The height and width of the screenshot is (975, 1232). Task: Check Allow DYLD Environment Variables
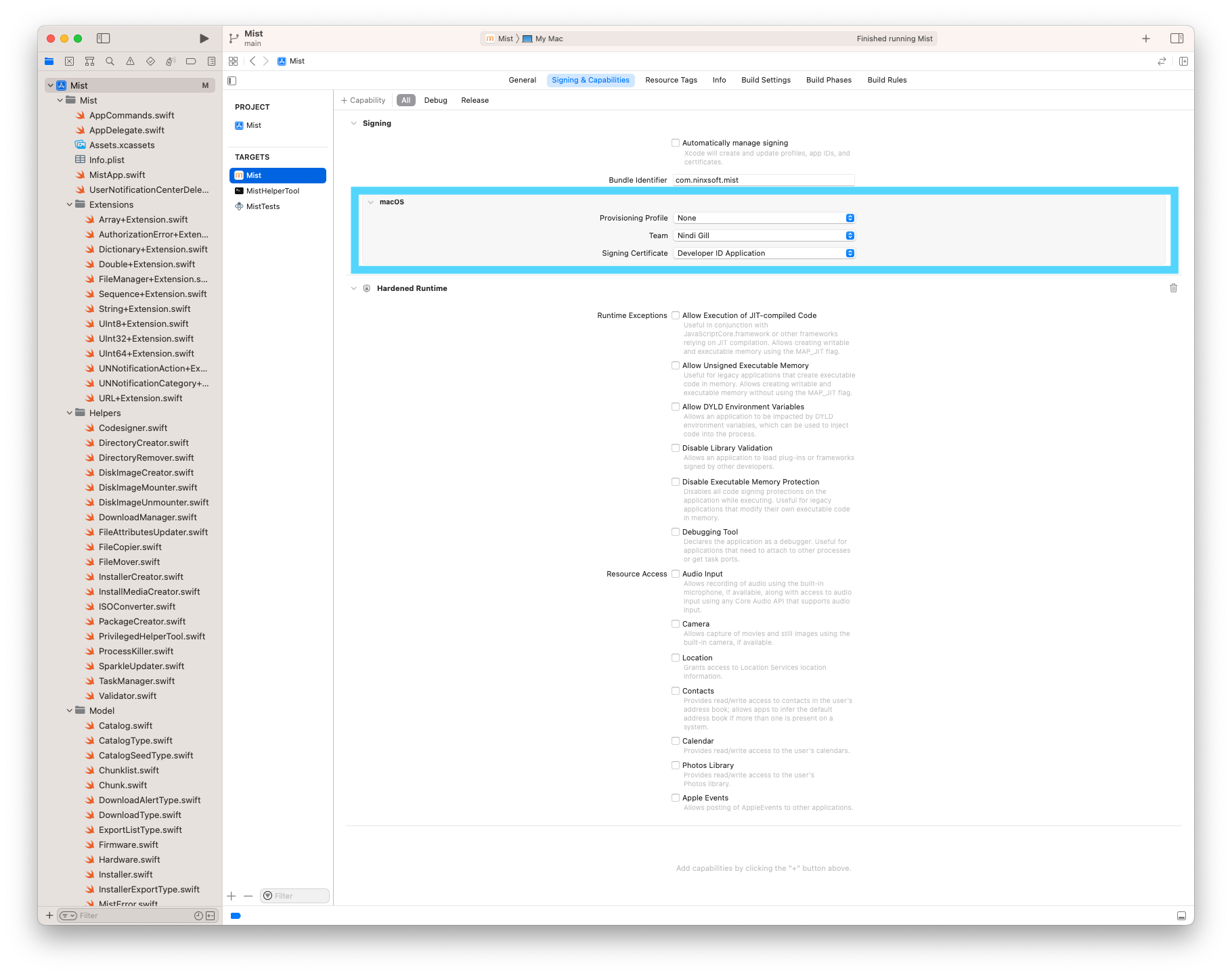click(676, 407)
